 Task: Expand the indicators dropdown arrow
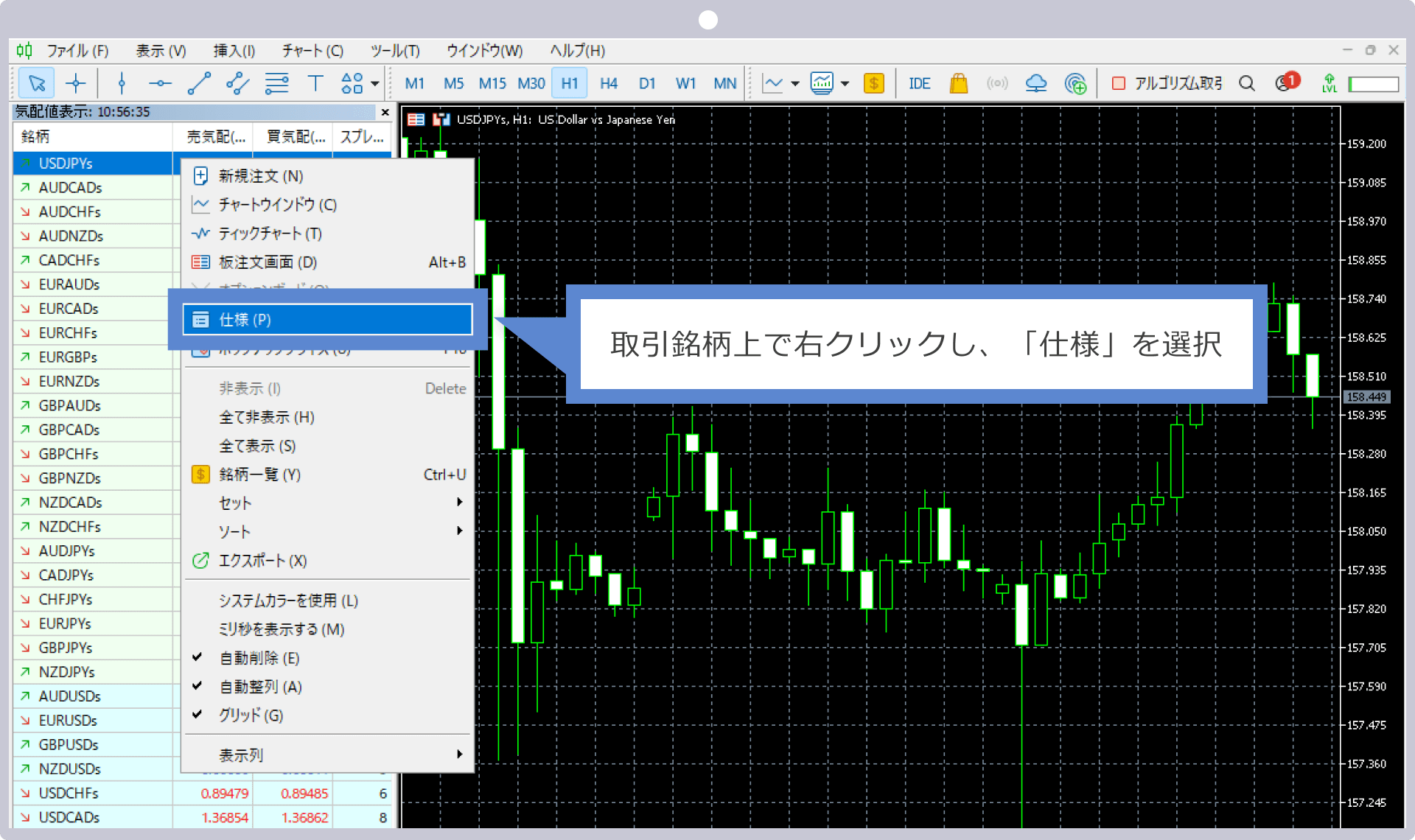point(845,83)
